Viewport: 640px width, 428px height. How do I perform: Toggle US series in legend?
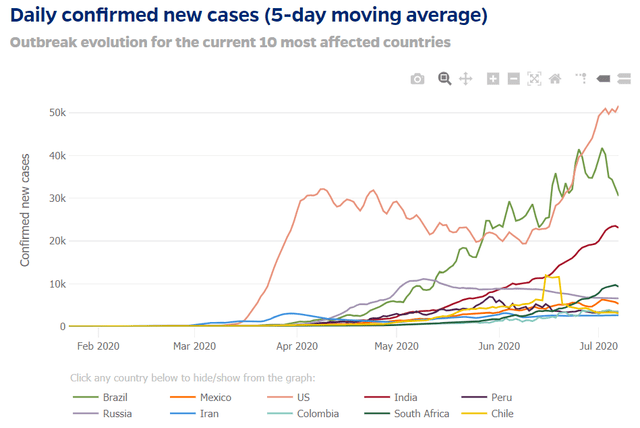pos(289,397)
